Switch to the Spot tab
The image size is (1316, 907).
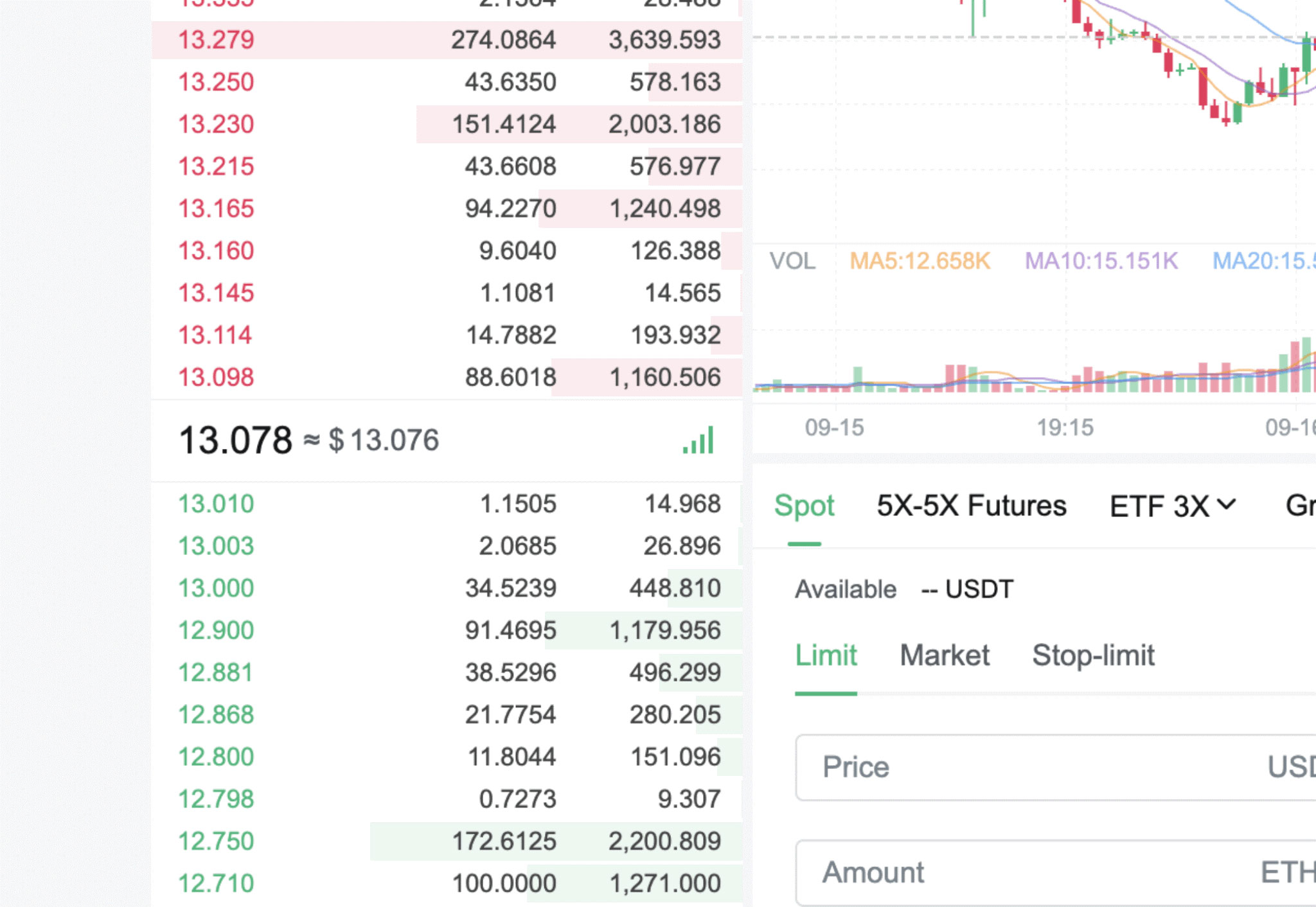[804, 506]
